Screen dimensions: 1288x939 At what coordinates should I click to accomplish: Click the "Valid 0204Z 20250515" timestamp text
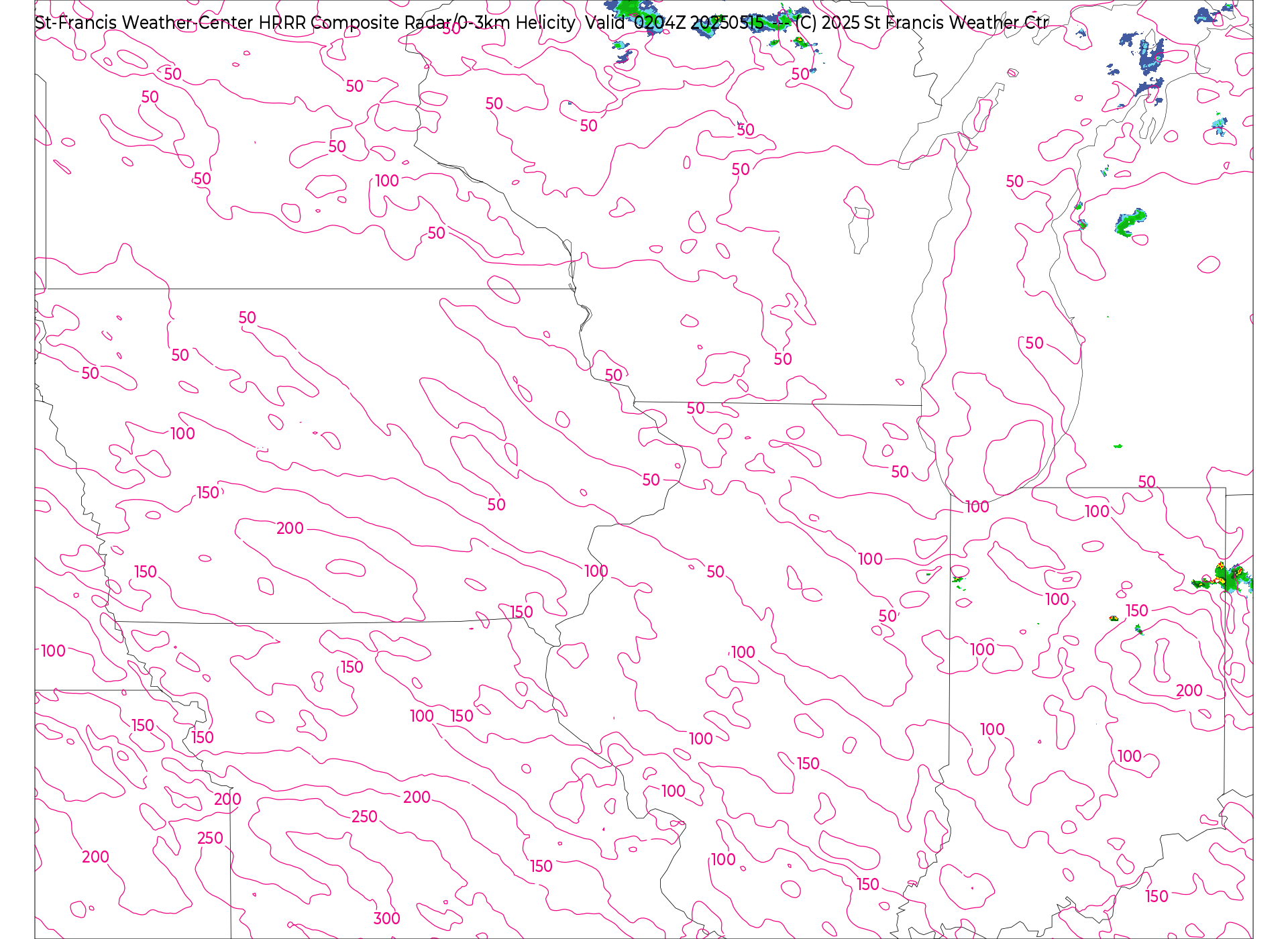click(x=674, y=23)
